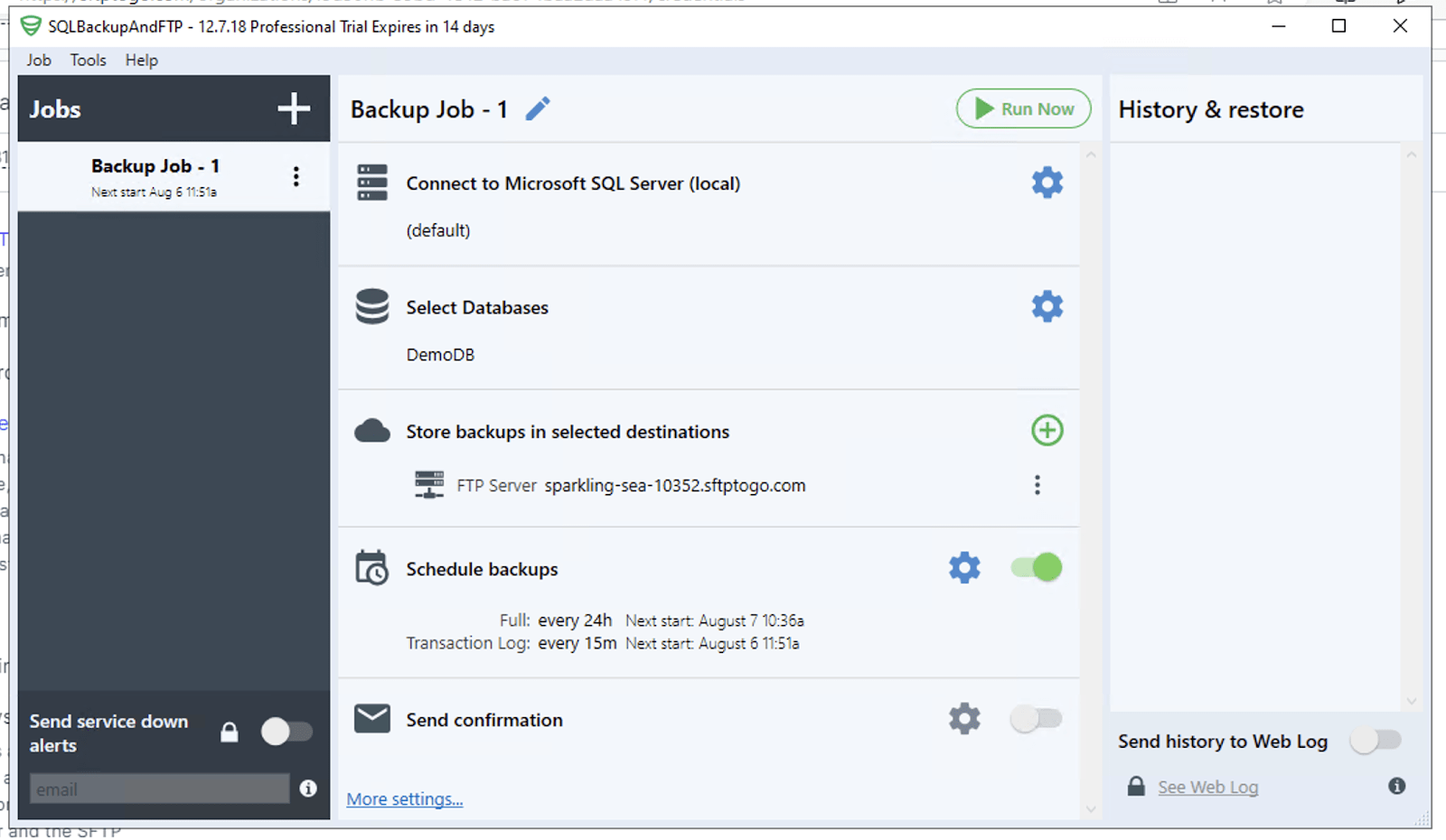1446x840 pixels.
Task: Open More settings for the backup job
Action: click(404, 798)
